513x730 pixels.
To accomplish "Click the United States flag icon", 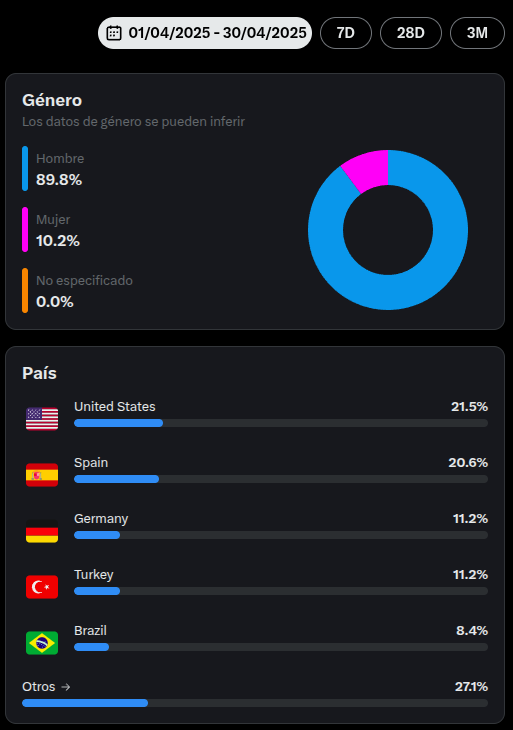I will coord(42,419).
